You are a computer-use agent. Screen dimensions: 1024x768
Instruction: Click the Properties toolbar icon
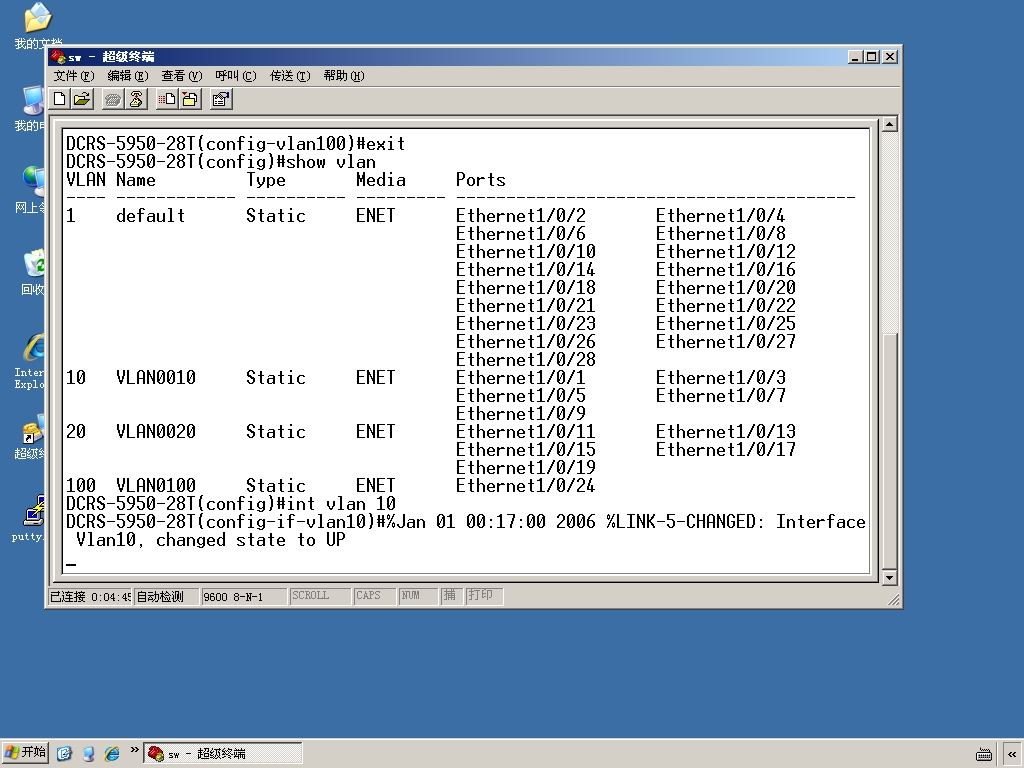tap(221, 99)
